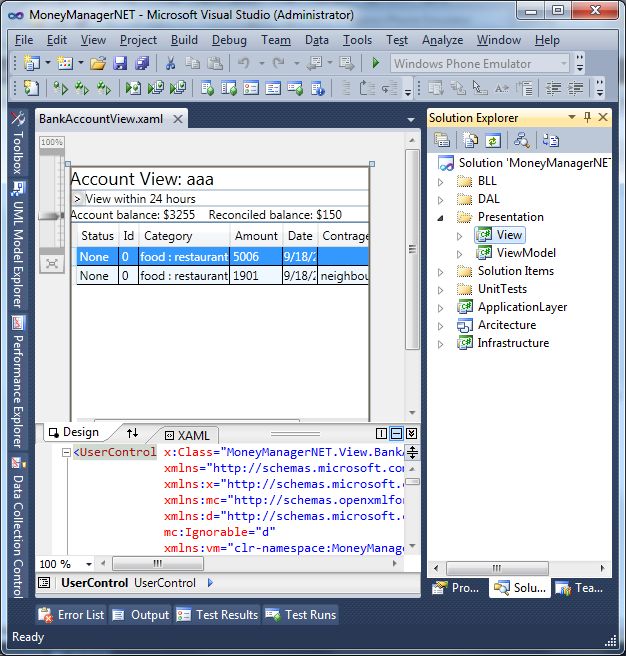Click the Decrease Indent toolbar icon
The width and height of the screenshot is (626, 656).
554,88
